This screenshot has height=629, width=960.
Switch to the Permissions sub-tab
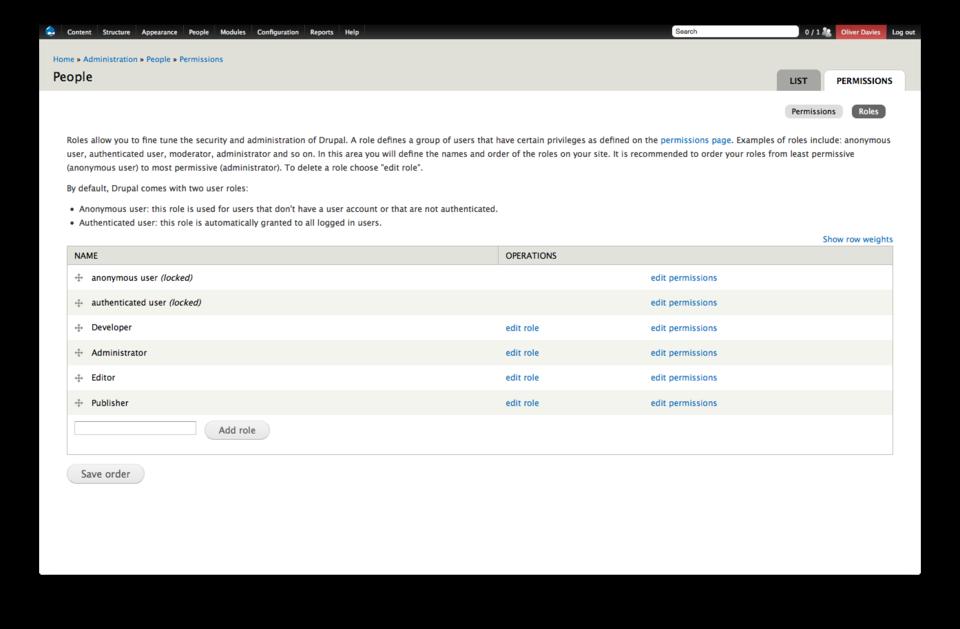point(813,111)
